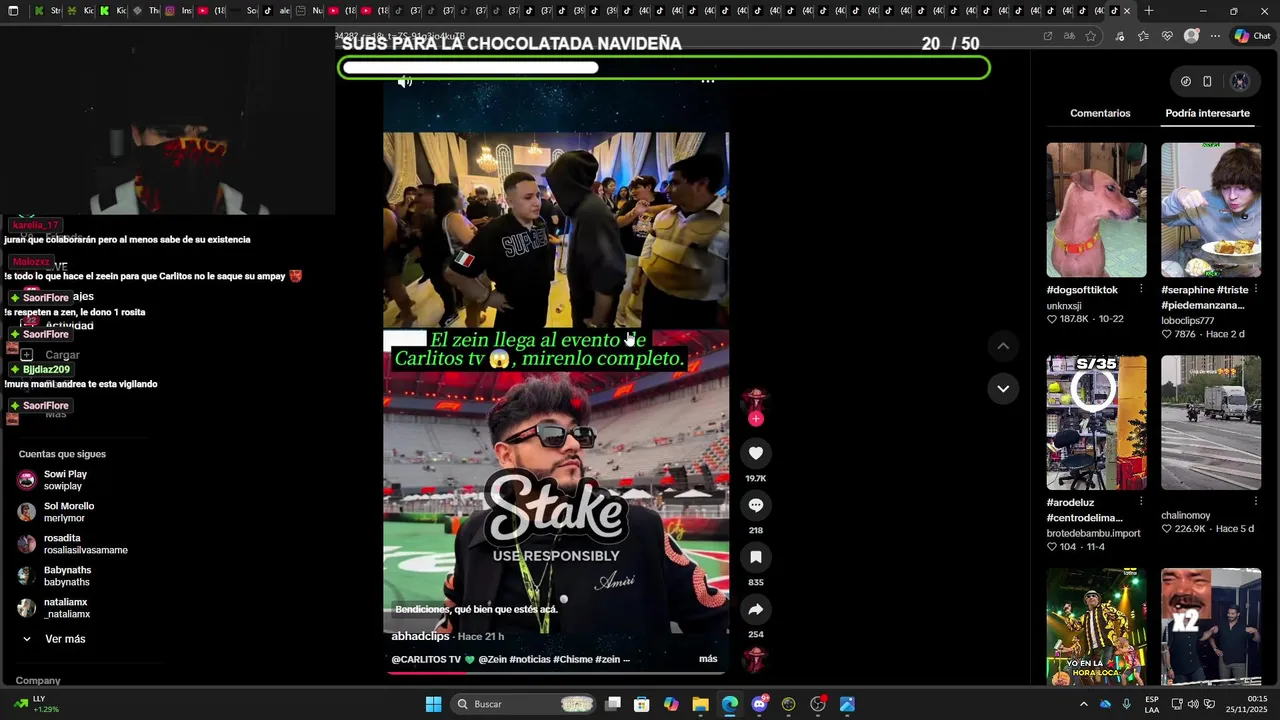This screenshot has height=720, width=1280.
Task: Open abhadclips creator profile link
Action: click(420, 636)
